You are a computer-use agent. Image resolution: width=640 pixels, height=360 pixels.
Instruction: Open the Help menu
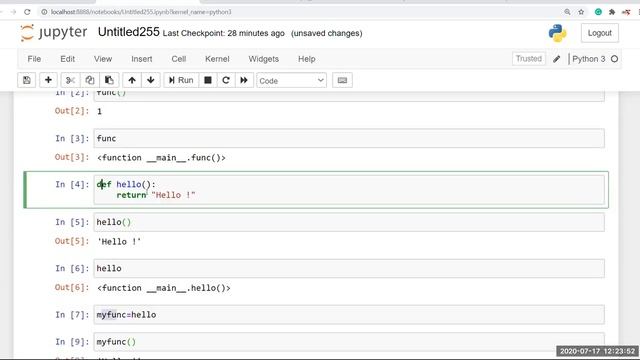point(307,59)
